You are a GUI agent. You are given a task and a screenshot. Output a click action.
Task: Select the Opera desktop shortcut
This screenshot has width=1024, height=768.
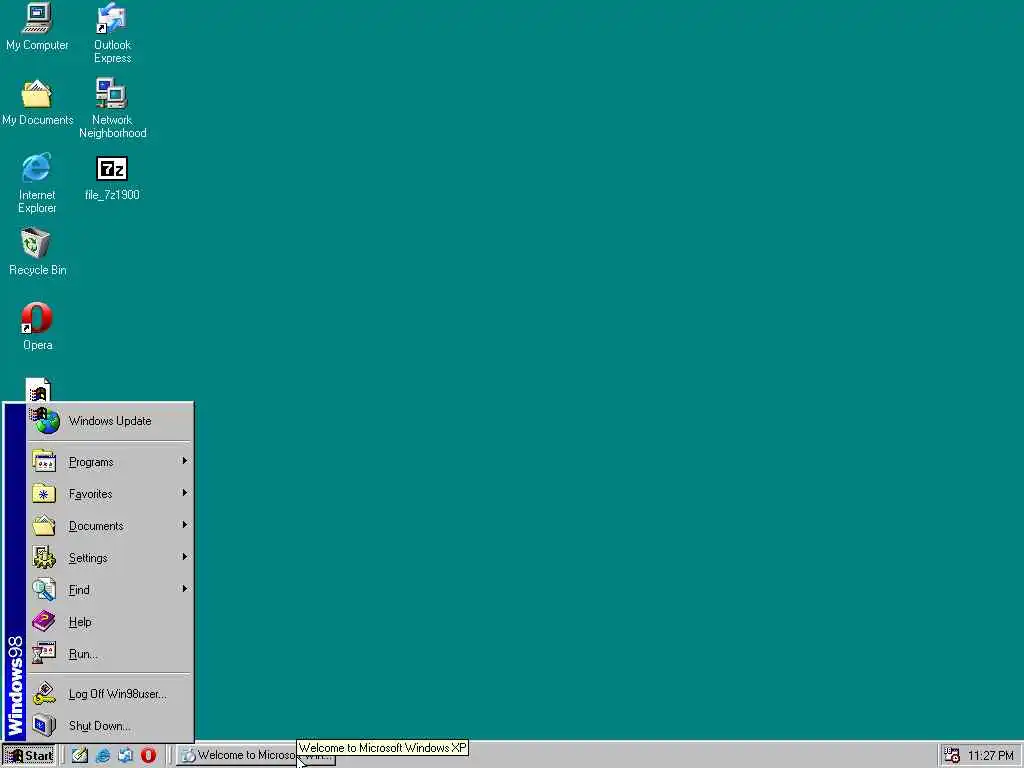(x=37, y=327)
